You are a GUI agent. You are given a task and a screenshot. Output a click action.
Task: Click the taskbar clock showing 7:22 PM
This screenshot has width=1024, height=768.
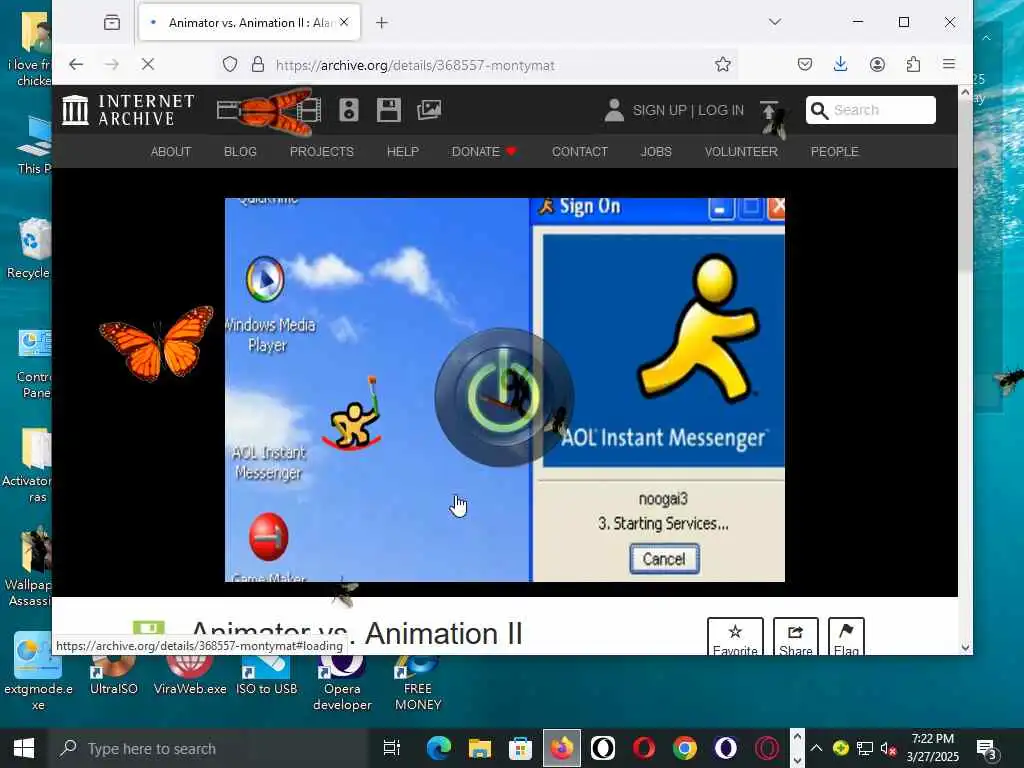point(933,748)
